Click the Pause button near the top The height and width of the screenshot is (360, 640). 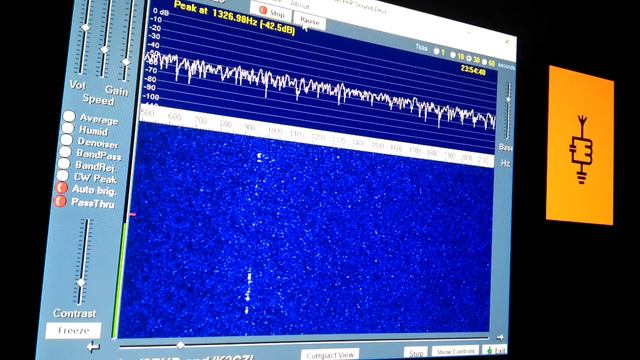click(x=309, y=20)
